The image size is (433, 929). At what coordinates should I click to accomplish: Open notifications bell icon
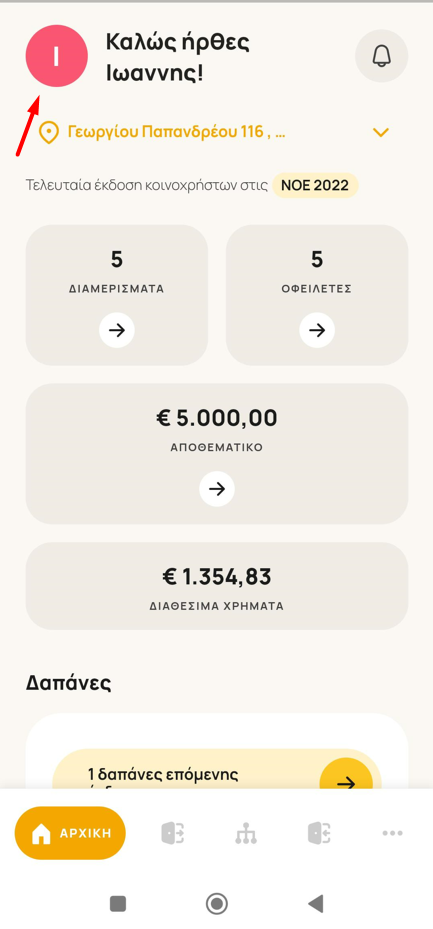(381, 56)
